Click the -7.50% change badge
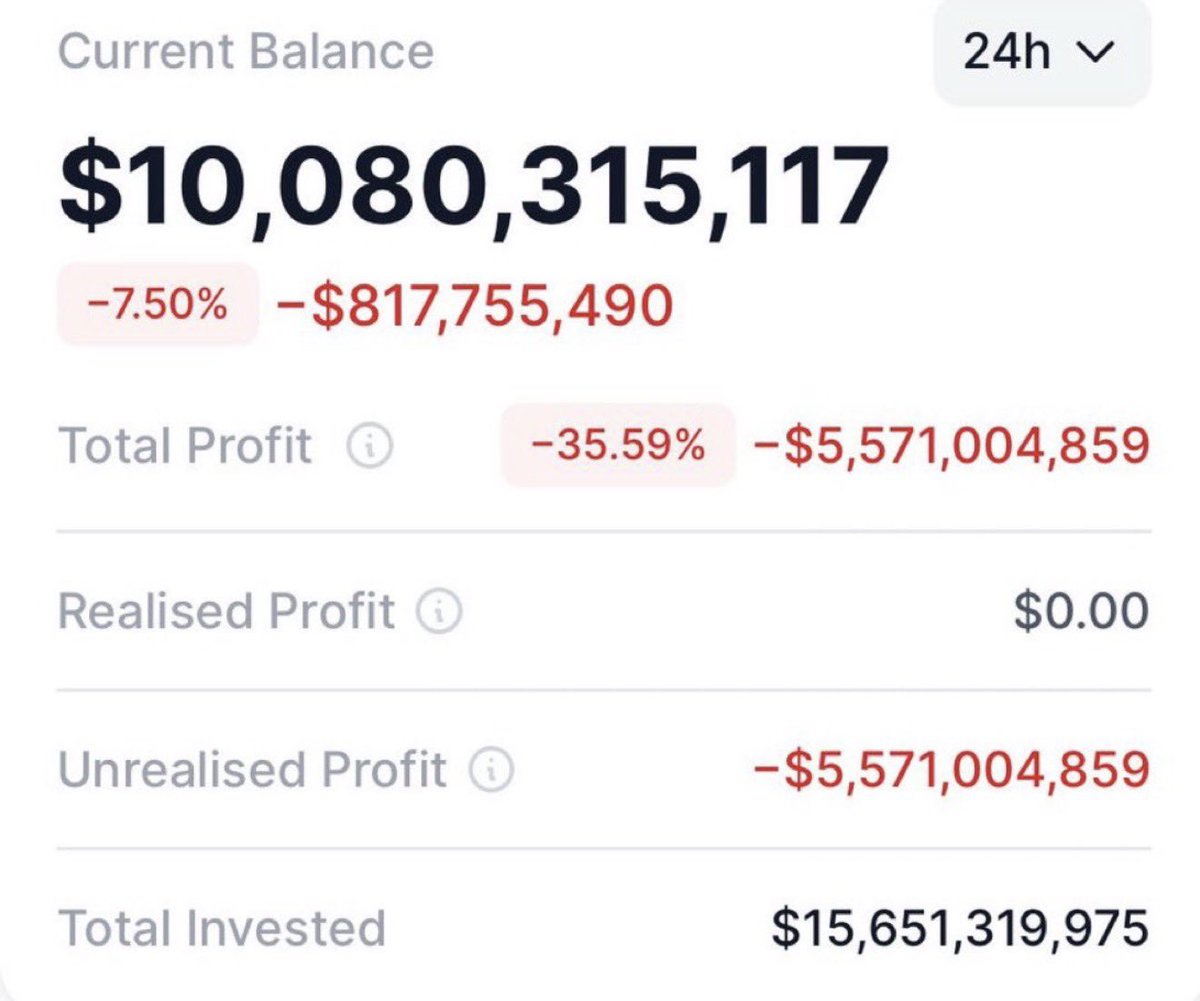The width and height of the screenshot is (1200, 1001). tap(158, 304)
